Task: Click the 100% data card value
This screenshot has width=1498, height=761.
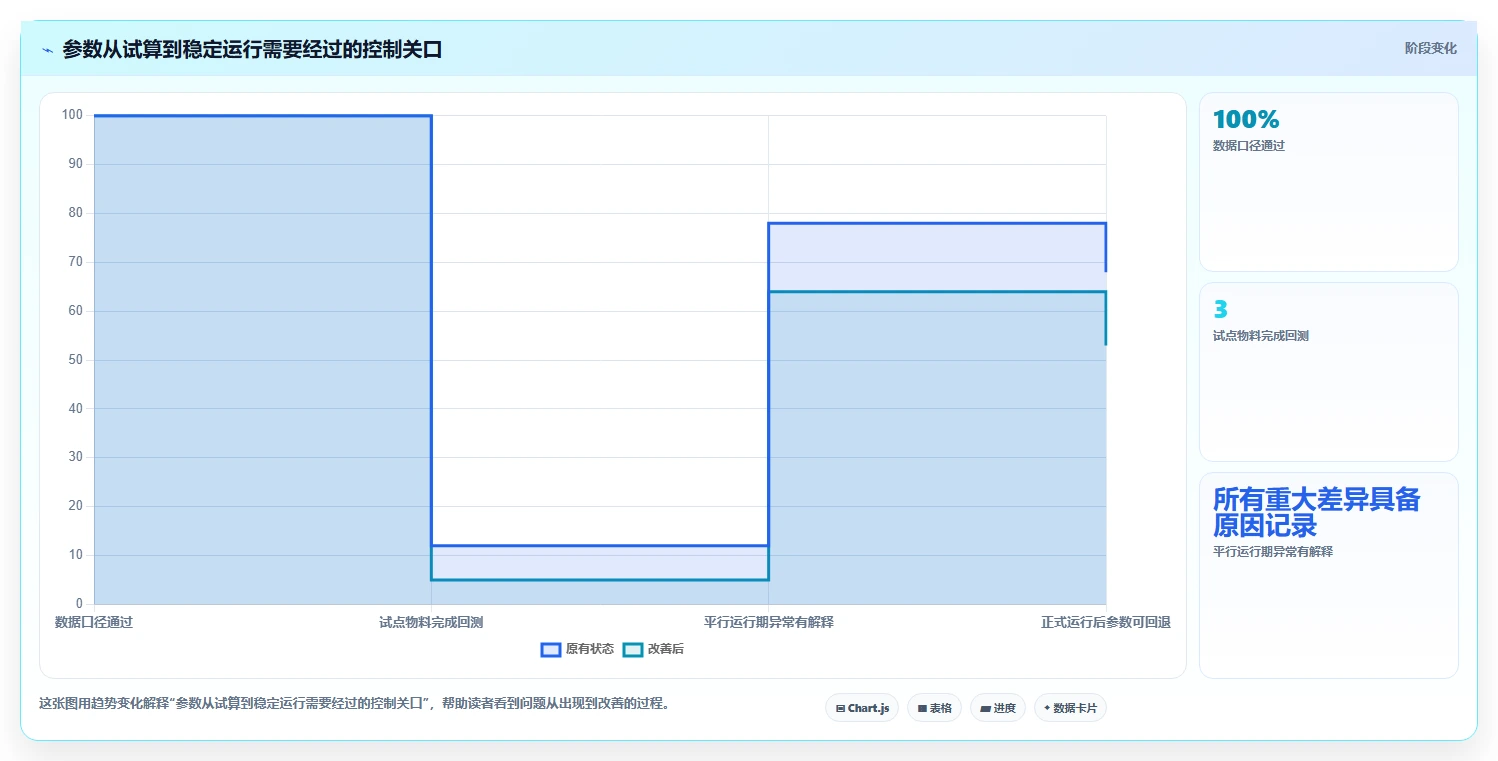Action: [1246, 120]
